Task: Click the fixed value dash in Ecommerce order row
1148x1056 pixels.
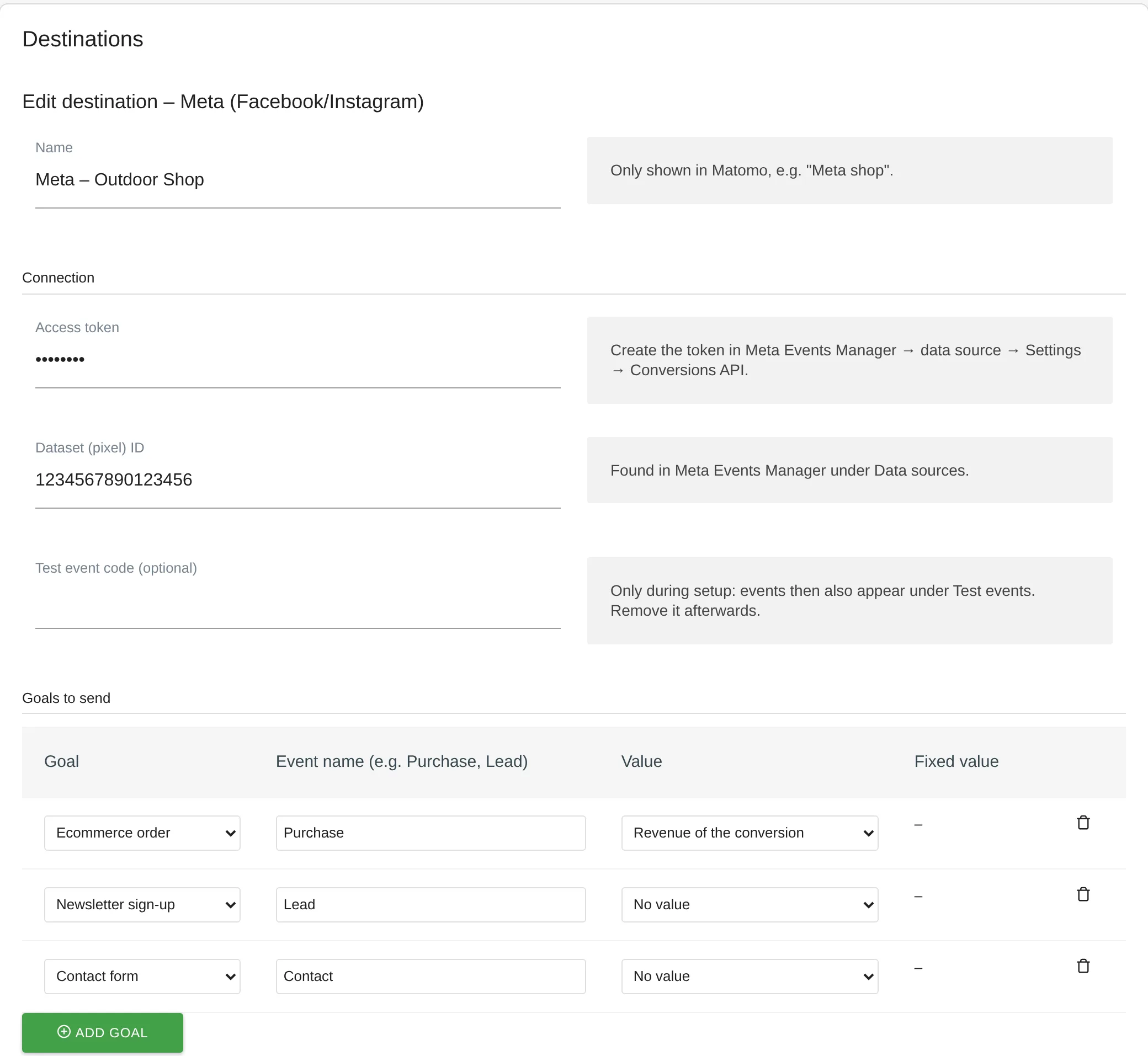Action: coord(918,825)
